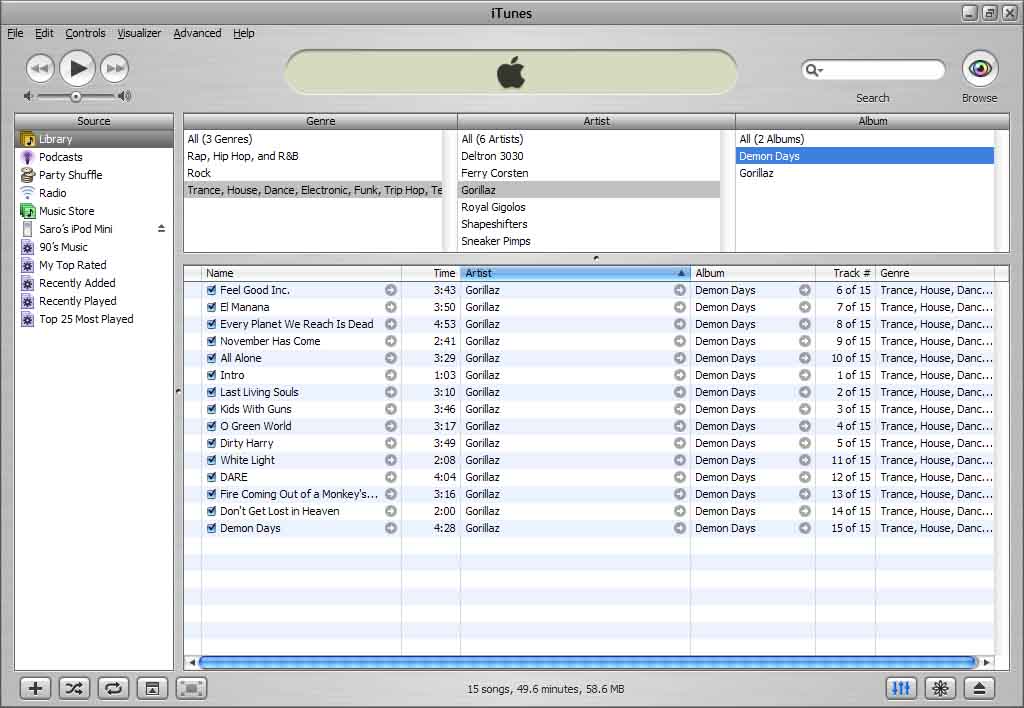
Task: Open Top 25 Most Played playlist
Action: 86,319
